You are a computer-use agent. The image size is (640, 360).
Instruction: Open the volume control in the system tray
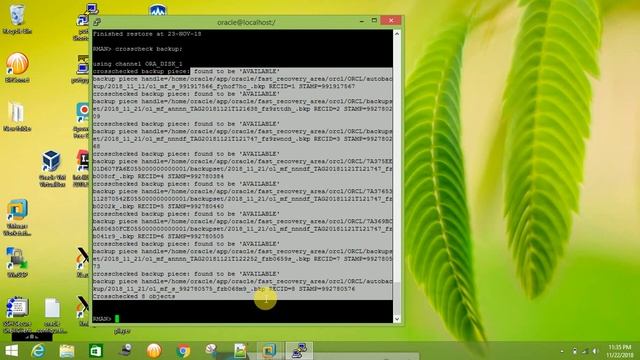point(596,351)
